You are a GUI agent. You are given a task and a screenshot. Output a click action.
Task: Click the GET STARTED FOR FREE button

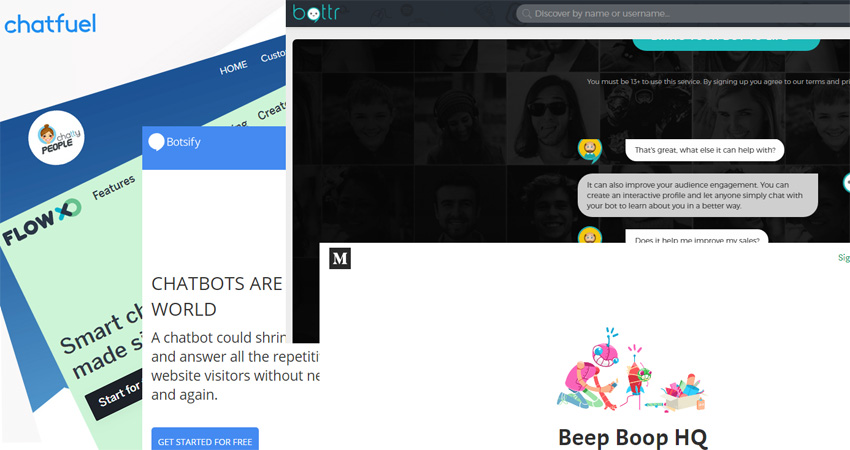(x=205, y=440)
